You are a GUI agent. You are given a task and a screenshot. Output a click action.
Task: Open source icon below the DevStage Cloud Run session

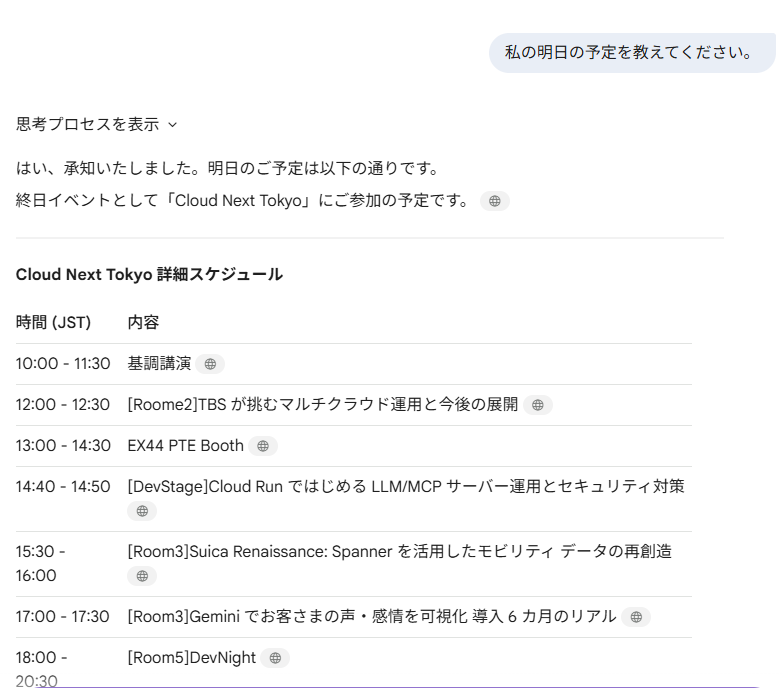142,511
